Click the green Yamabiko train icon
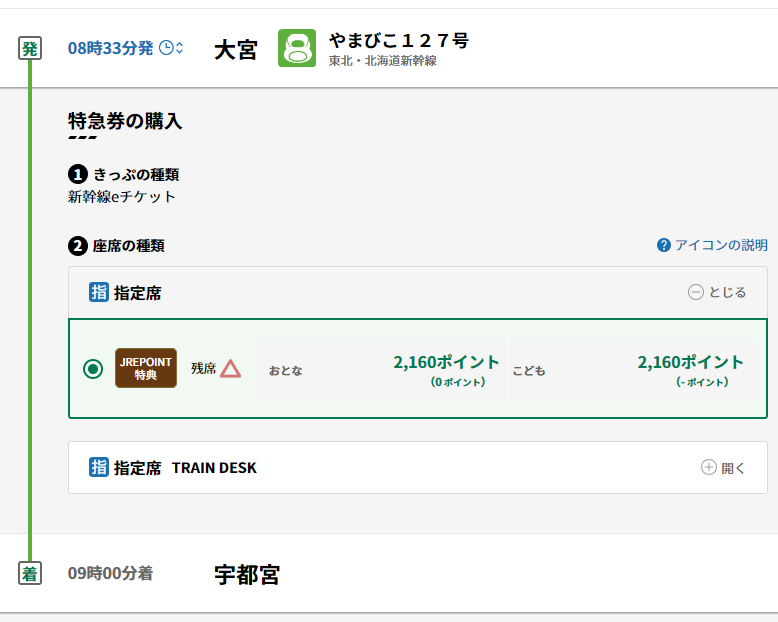The height and width of the screenshot is (622, 778). coord(296,49)
